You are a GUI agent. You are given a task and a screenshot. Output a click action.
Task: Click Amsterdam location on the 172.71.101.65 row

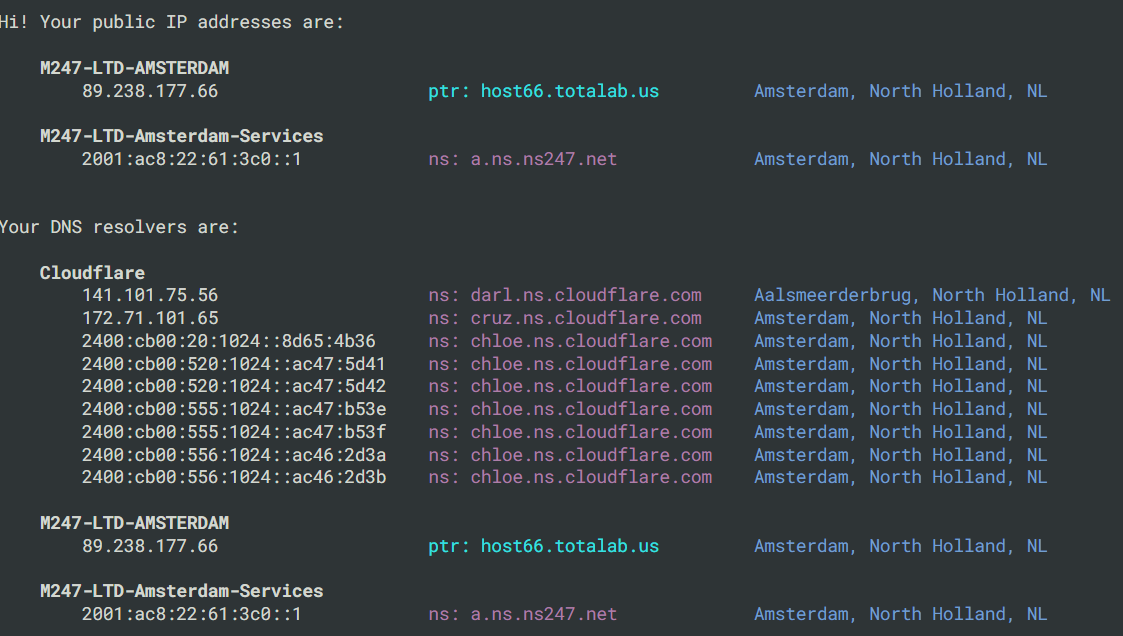[x=900, y=318]
